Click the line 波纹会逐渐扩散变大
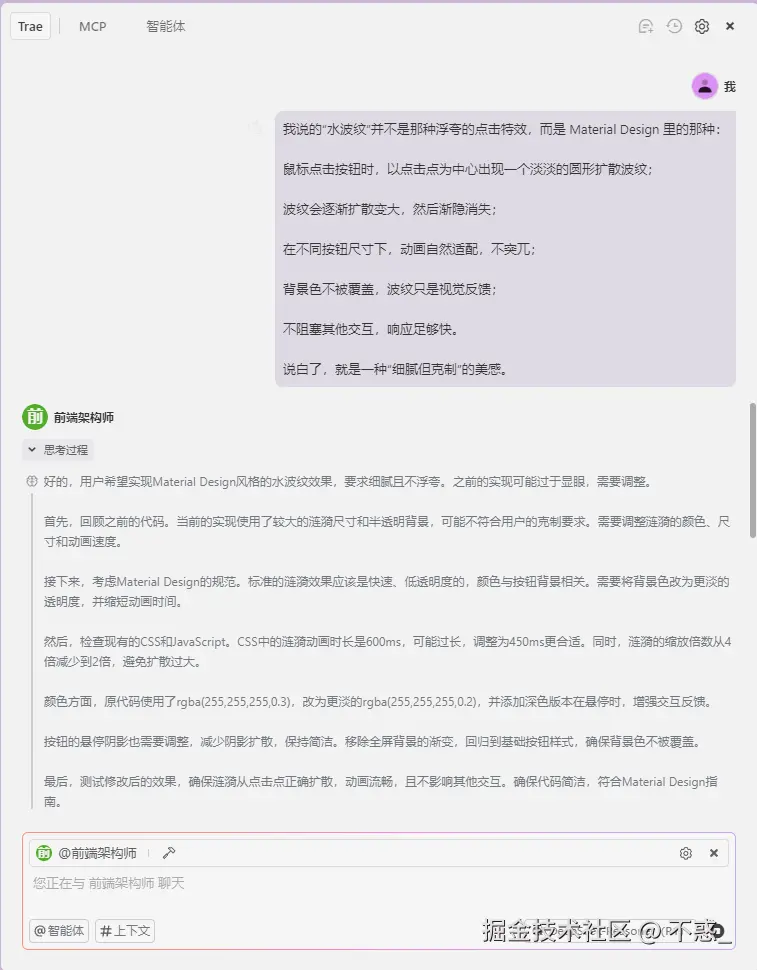This screenshot has height=970, width=757. tap(390, 209)
